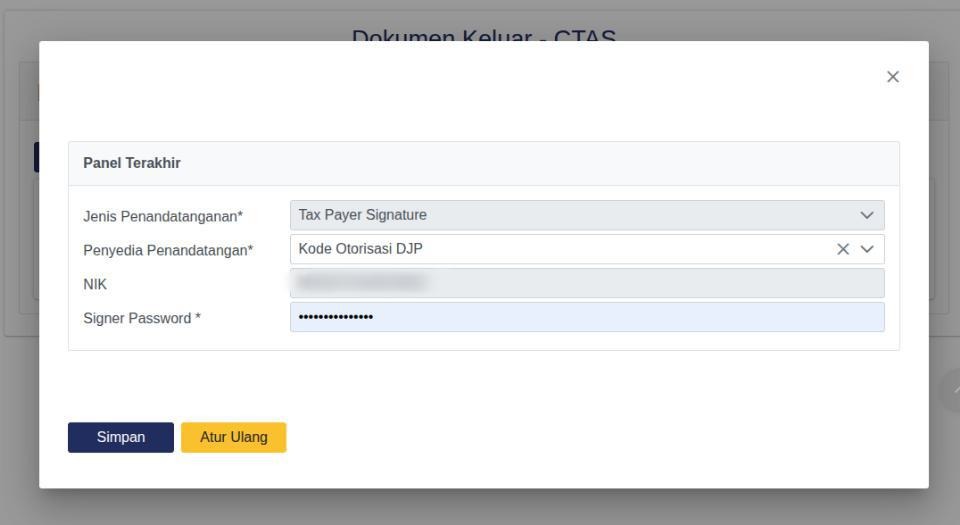Click the Penyedia Penandatangan label
The height and width of the screenshot is (525, 960).
click(168, 250)
